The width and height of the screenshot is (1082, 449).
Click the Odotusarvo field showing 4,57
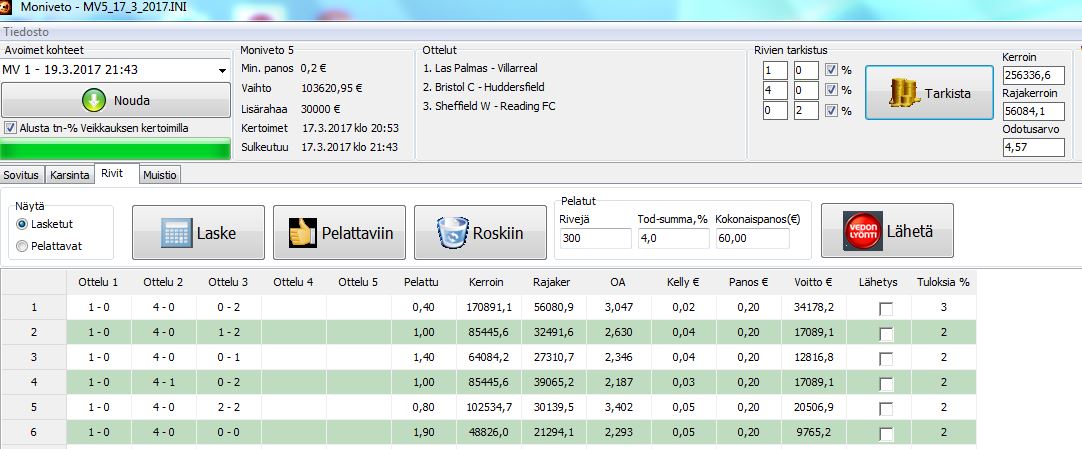point(1033,147)
